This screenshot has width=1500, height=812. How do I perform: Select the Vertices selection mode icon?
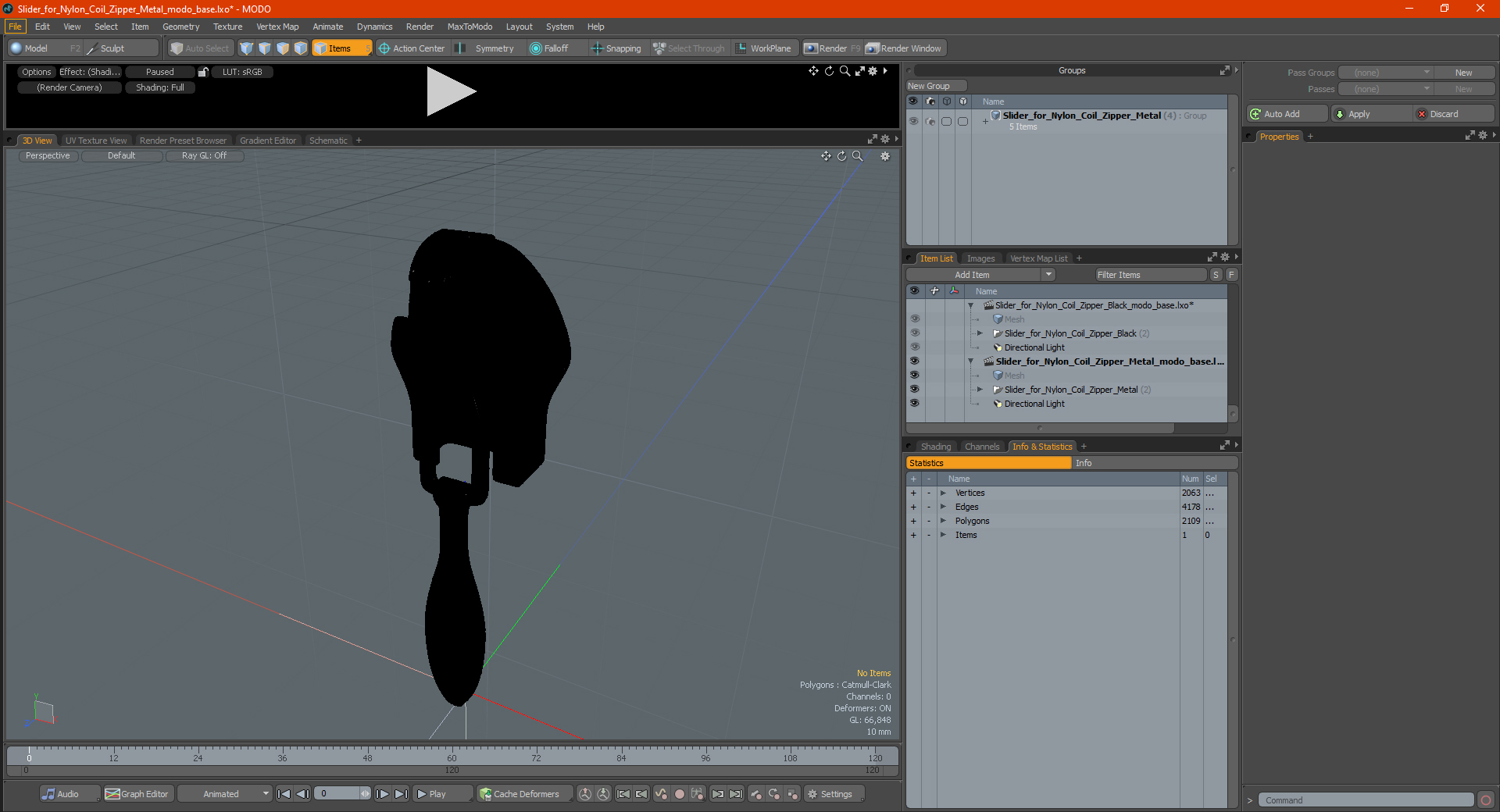[x=247, y=48]
